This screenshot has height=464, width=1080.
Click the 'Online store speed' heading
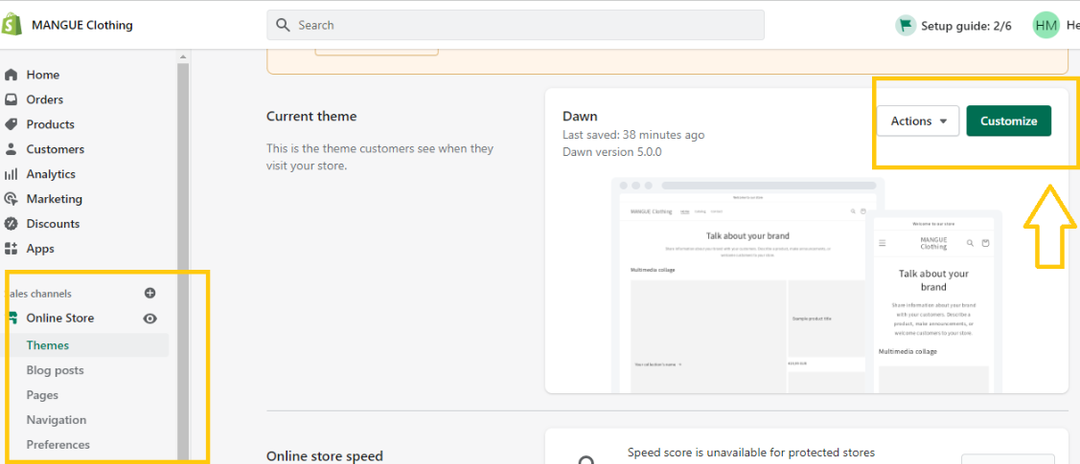324,456
